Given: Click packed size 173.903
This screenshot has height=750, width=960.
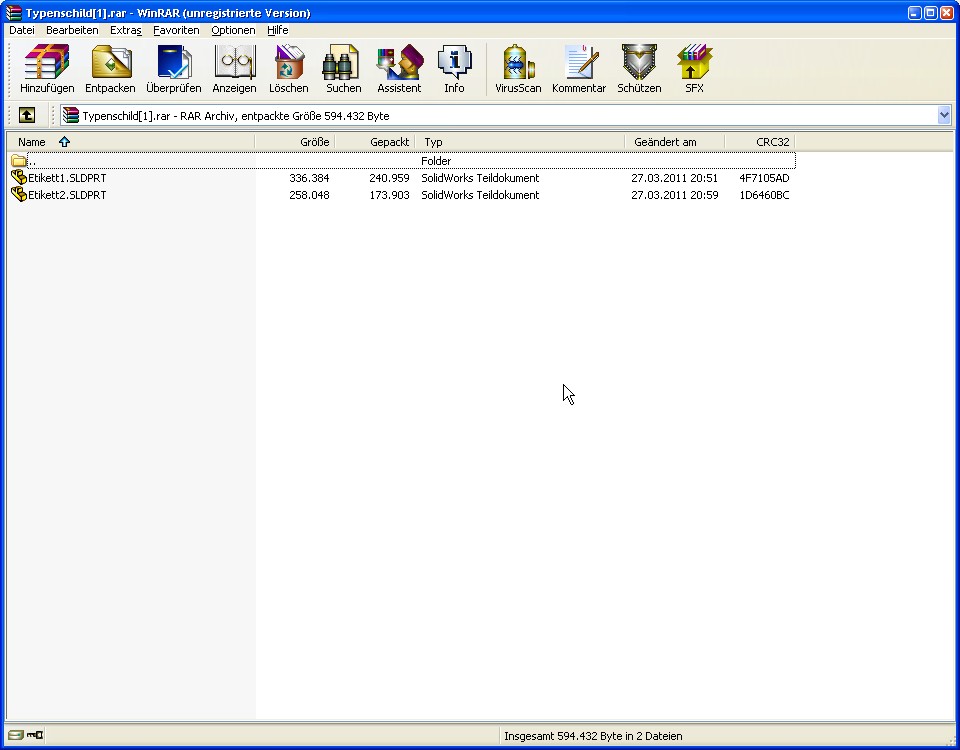Looking at the screenshot, I should tap(389, 195).
